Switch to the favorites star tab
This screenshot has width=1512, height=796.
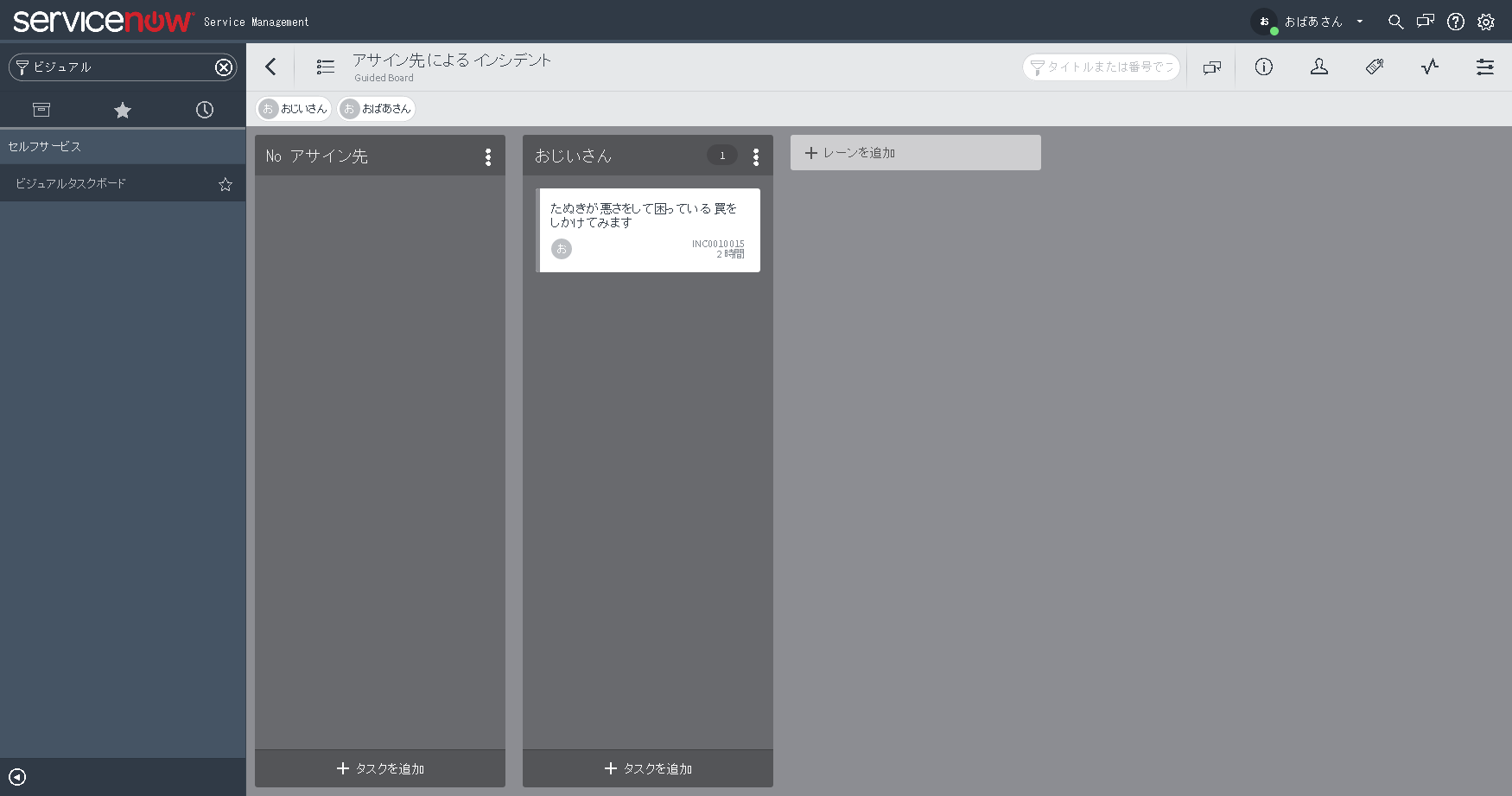coord(123,110)
